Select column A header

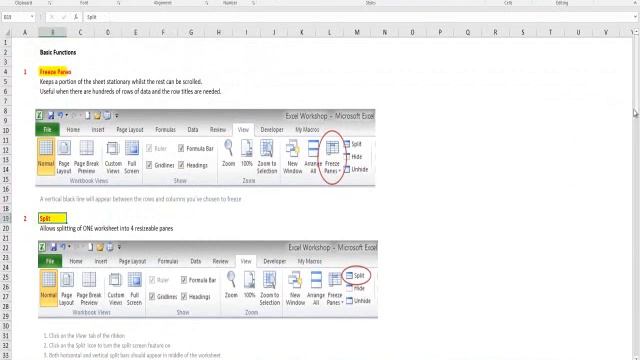25,32
